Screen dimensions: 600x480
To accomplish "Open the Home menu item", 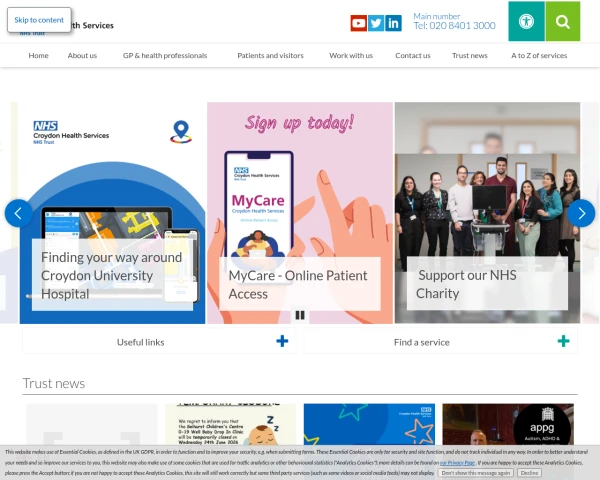I will (x=38, y=56).
